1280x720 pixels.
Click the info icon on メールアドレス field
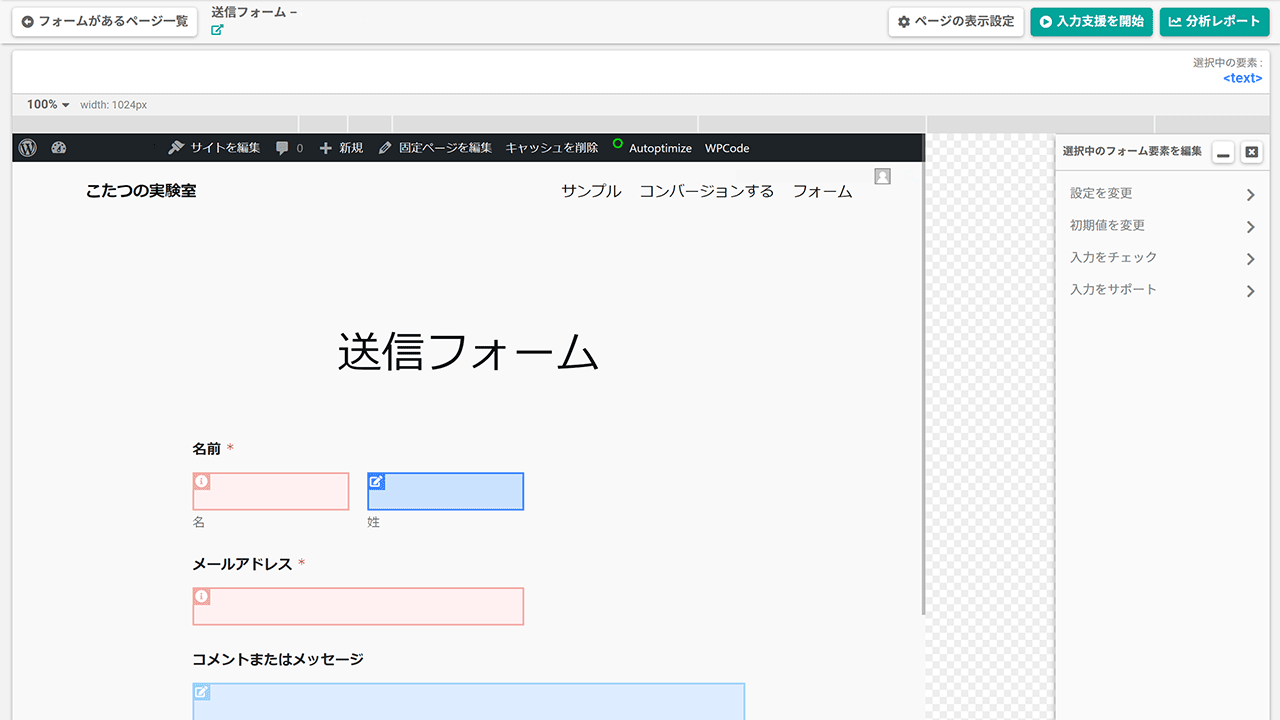(202, 597)
